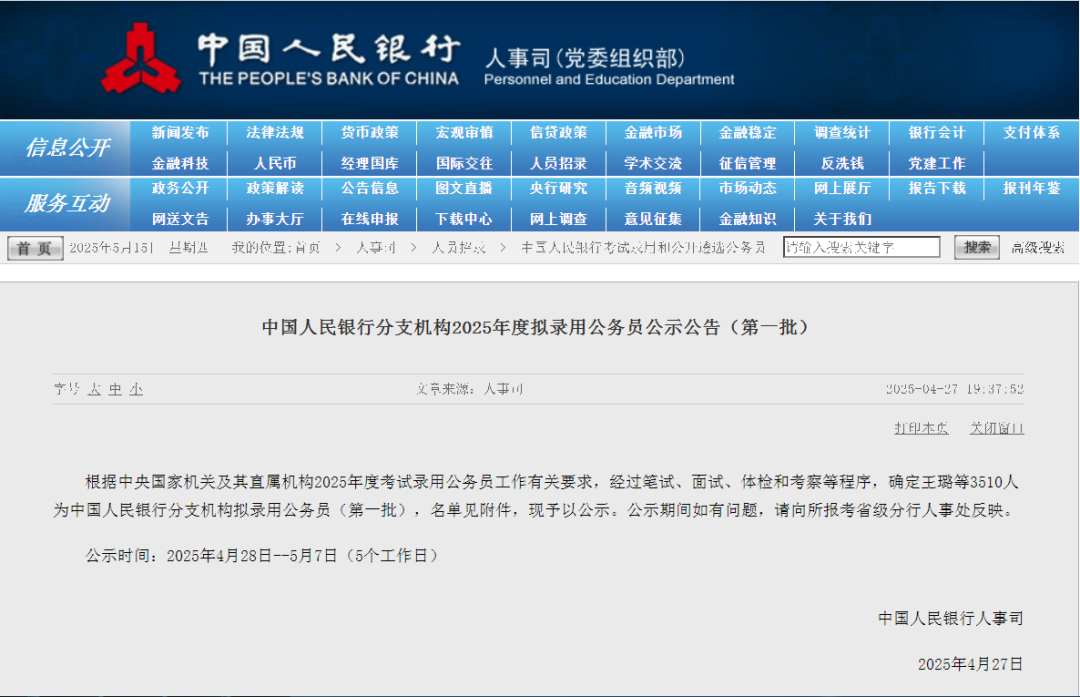Viewport: 1080px width, 697px height.
Task: Set font size to 大
Action: pyautogui.click(x=94, y=390)
